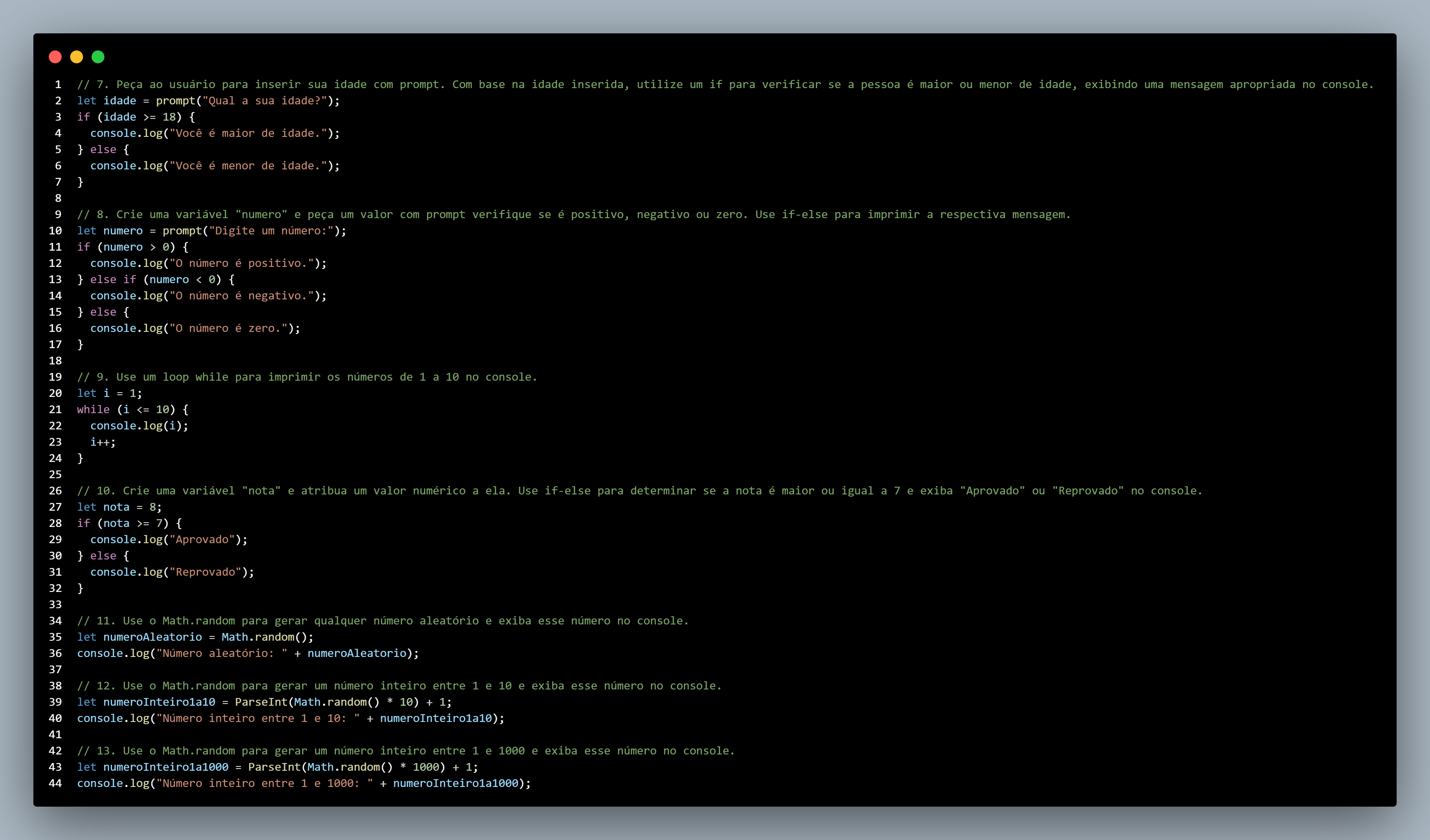Click the line 'let idade = prompt("Qual a sua idade?");'

[208, 101]
